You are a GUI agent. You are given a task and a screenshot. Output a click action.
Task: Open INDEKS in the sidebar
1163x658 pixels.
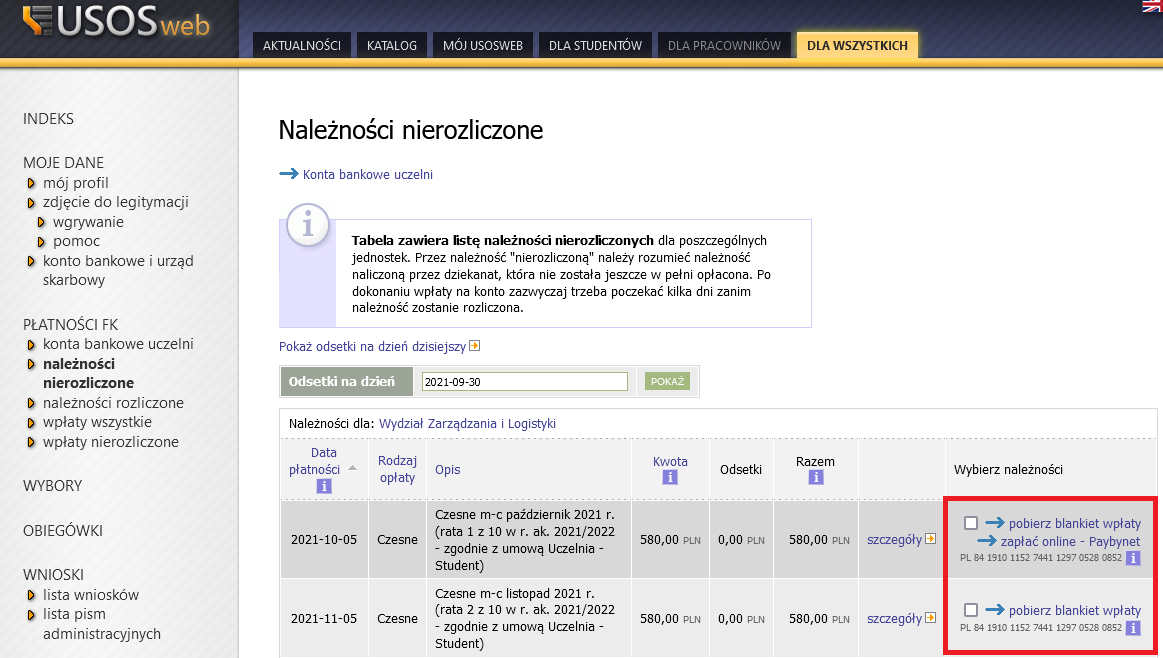tap(48, 119)
